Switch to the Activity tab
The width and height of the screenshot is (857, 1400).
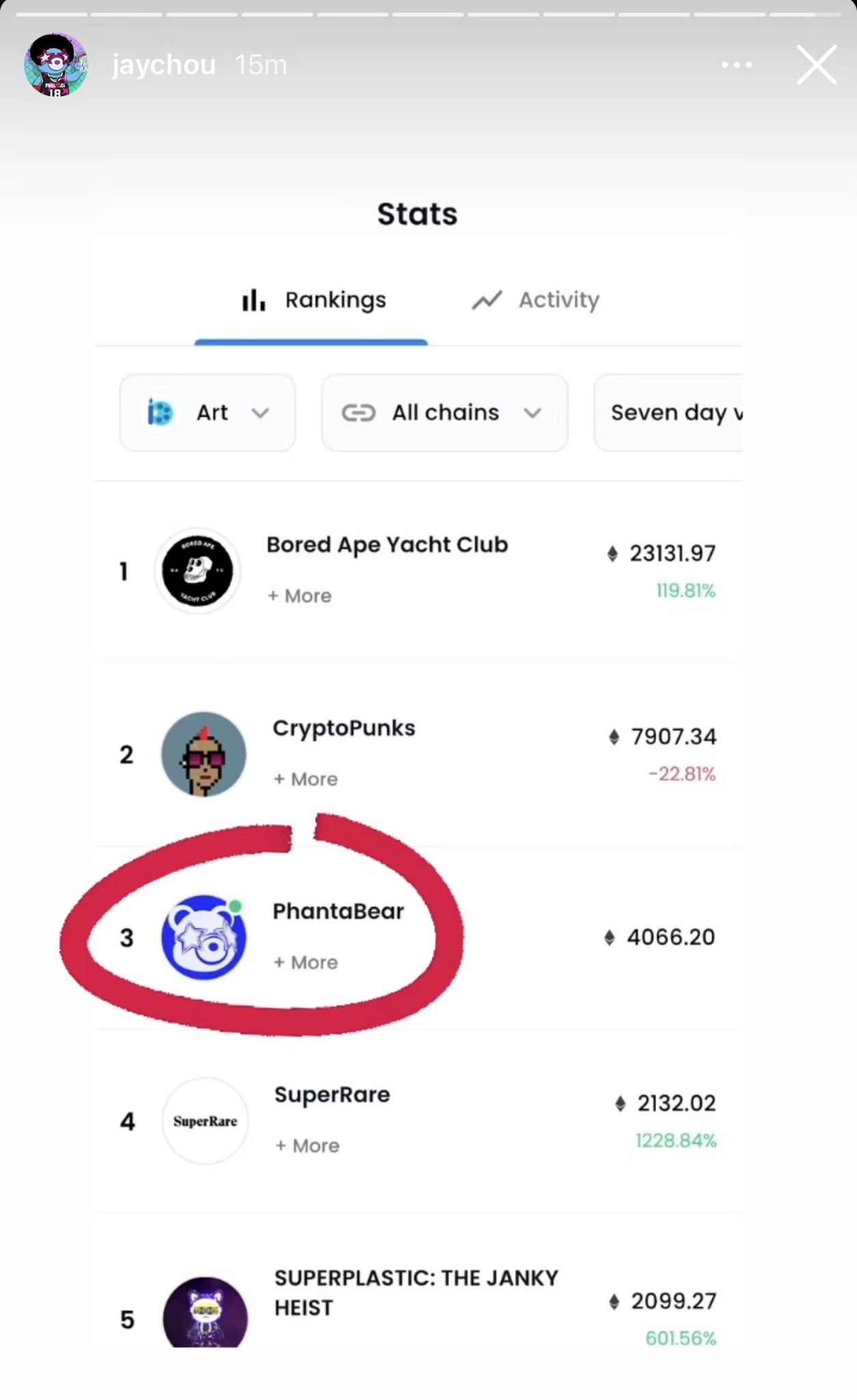pos(536,300)
